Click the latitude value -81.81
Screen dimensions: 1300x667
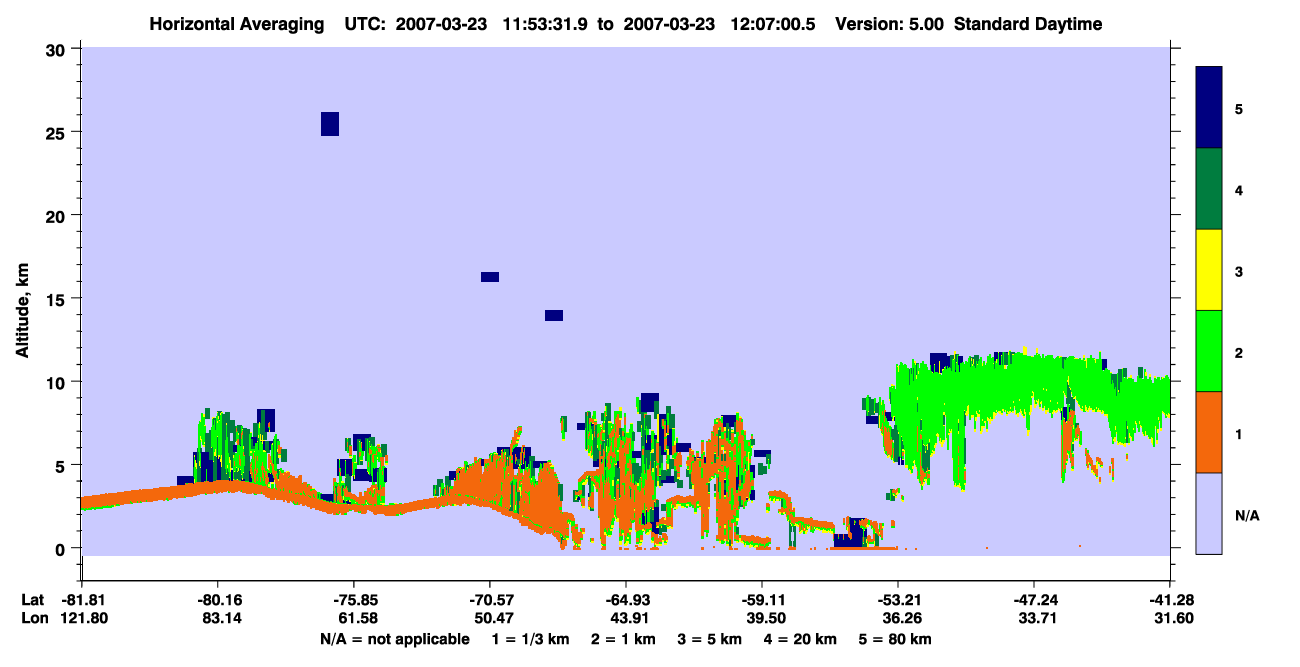point(81,600)
